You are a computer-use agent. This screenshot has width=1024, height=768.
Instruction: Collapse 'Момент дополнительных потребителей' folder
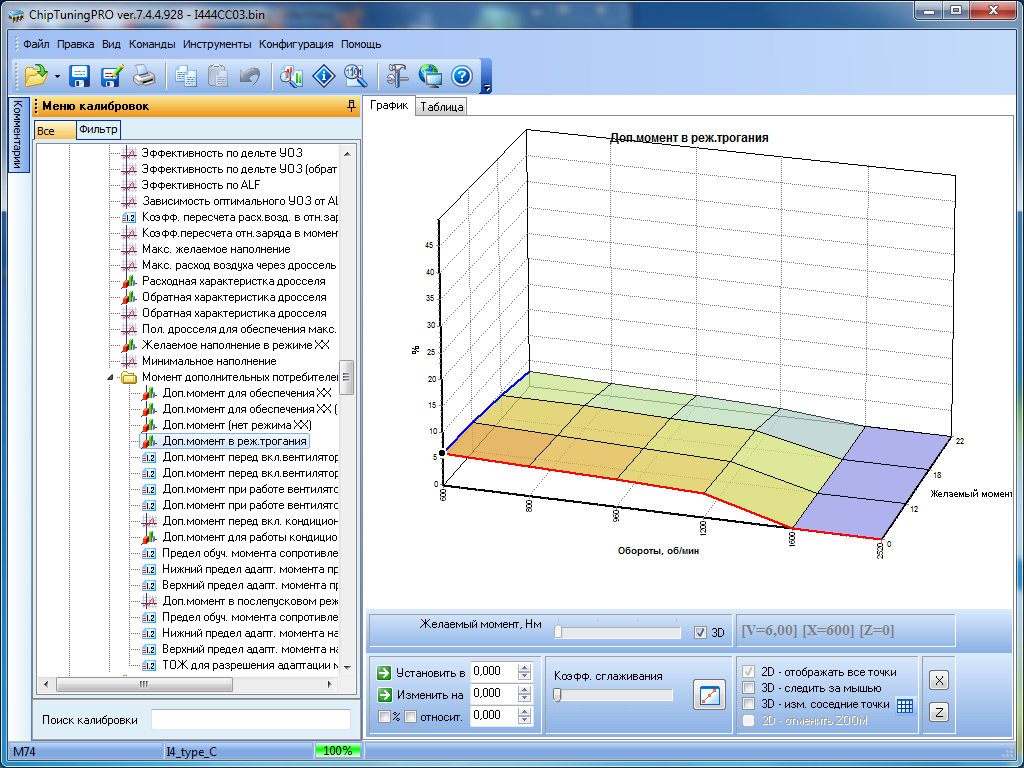[x=110, y=378]
